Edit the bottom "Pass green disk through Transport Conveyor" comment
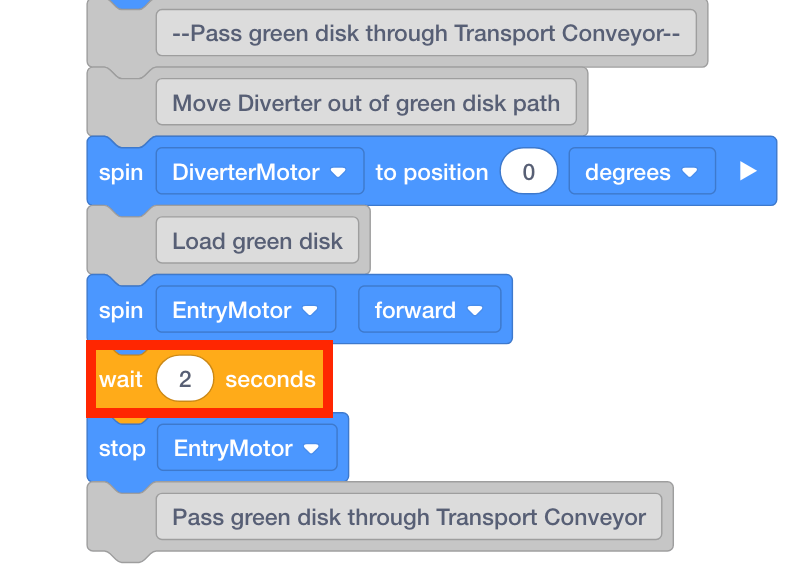The image size is (810, 570). pos(409,517)
